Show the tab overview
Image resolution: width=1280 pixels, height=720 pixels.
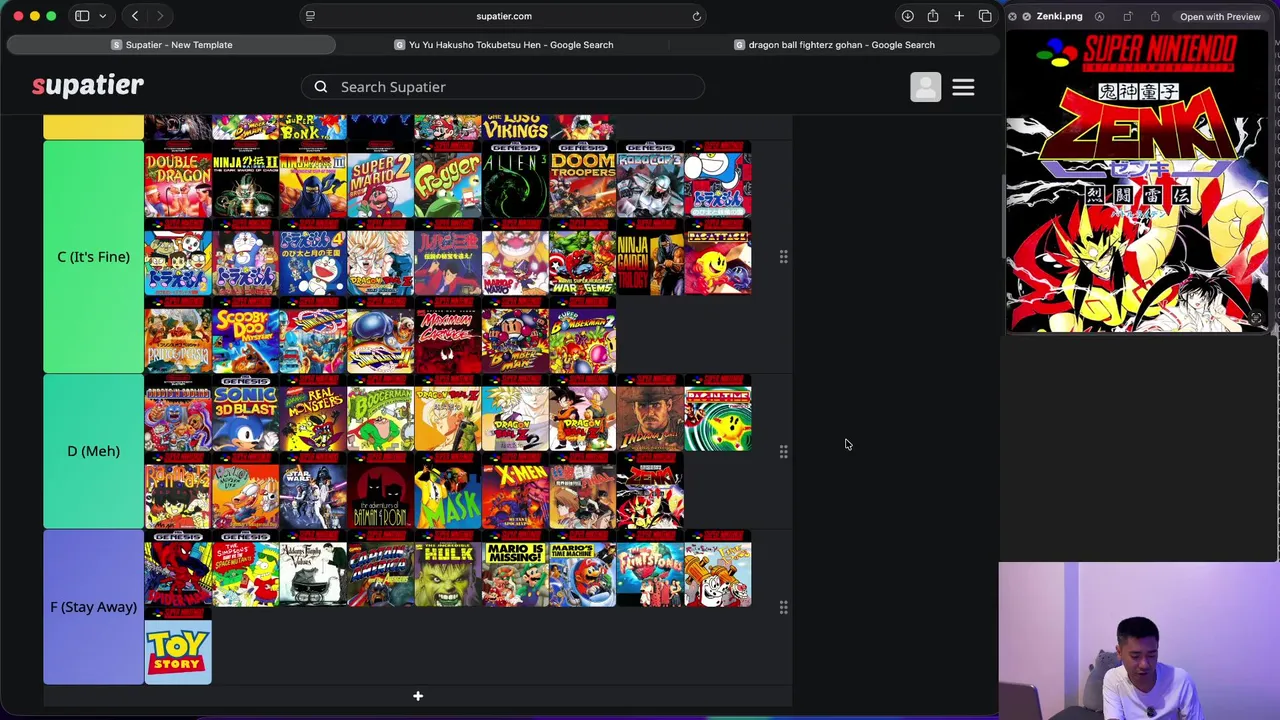[985, 16]
